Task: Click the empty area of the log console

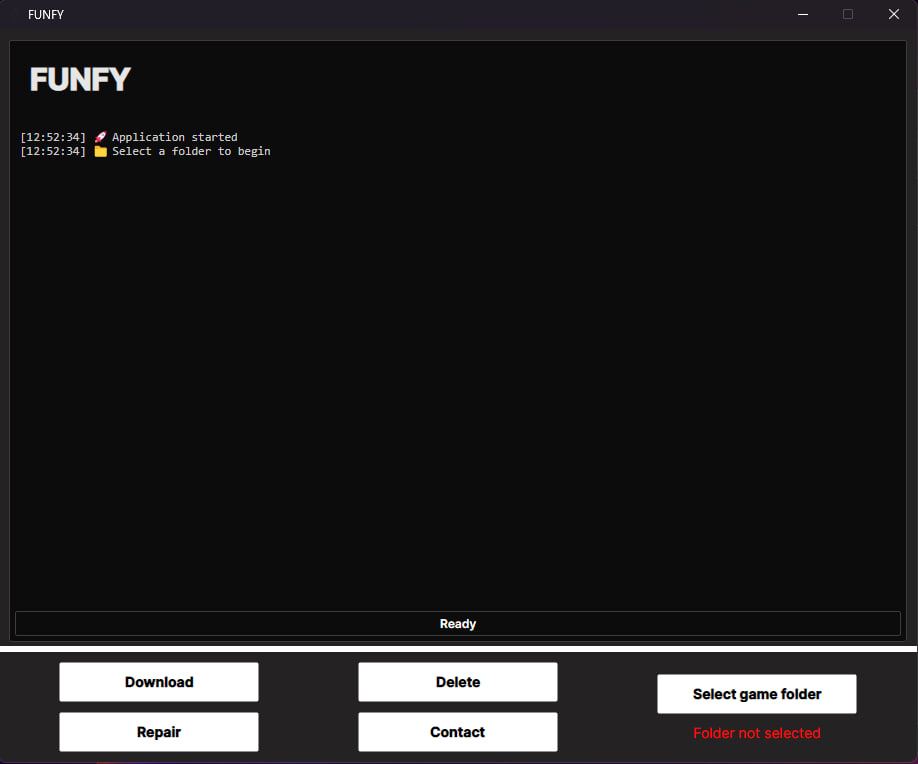Action: [x=458, y=380]
